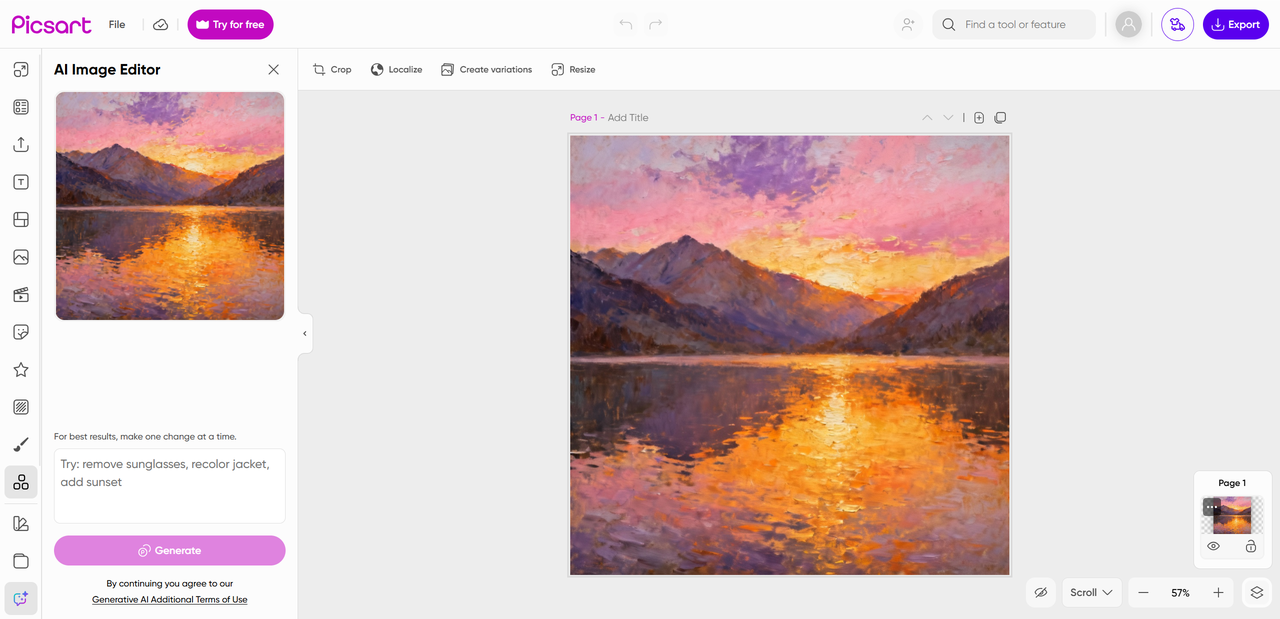1280x619 pixels.
Task: Open the Video clapperboard panel in sidebar
Action: pyautogui.click(x=21, y=295)
